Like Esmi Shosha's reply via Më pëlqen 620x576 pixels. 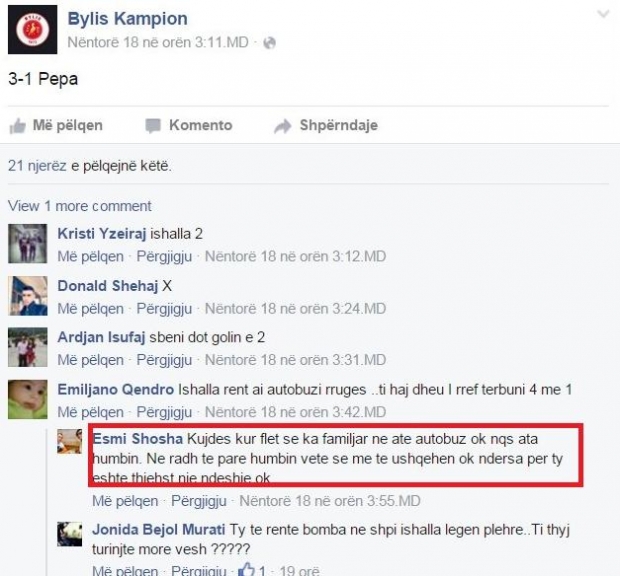125,501
